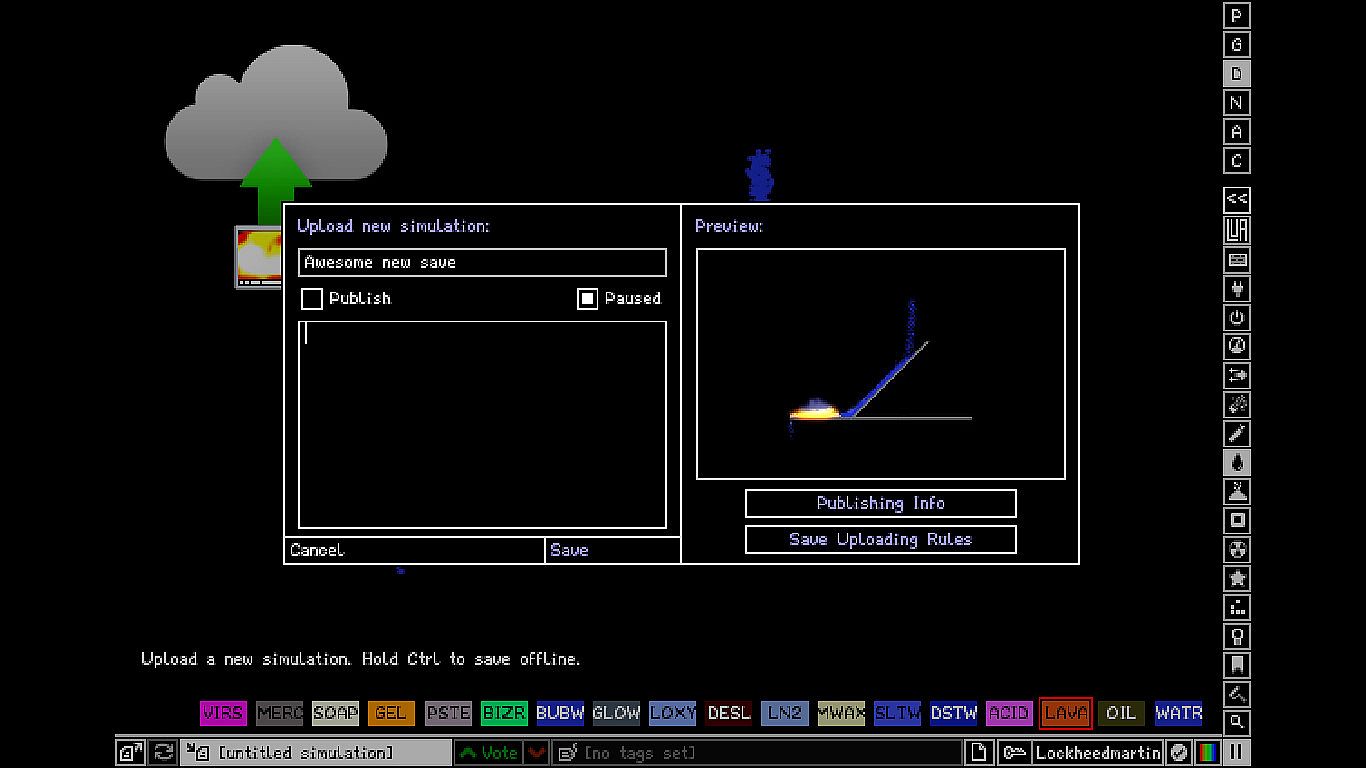Click the New simulation page icon
The image size is (1366, 768).
980,753
